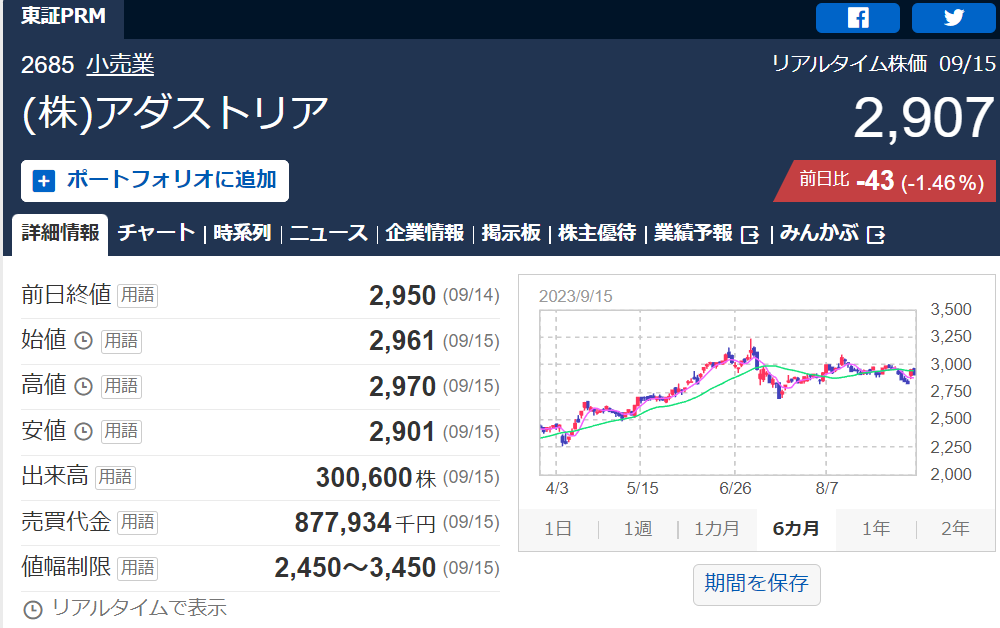1000x628 pixels.
Task: Click clock icon beside 高値
Action: [84, 386]
